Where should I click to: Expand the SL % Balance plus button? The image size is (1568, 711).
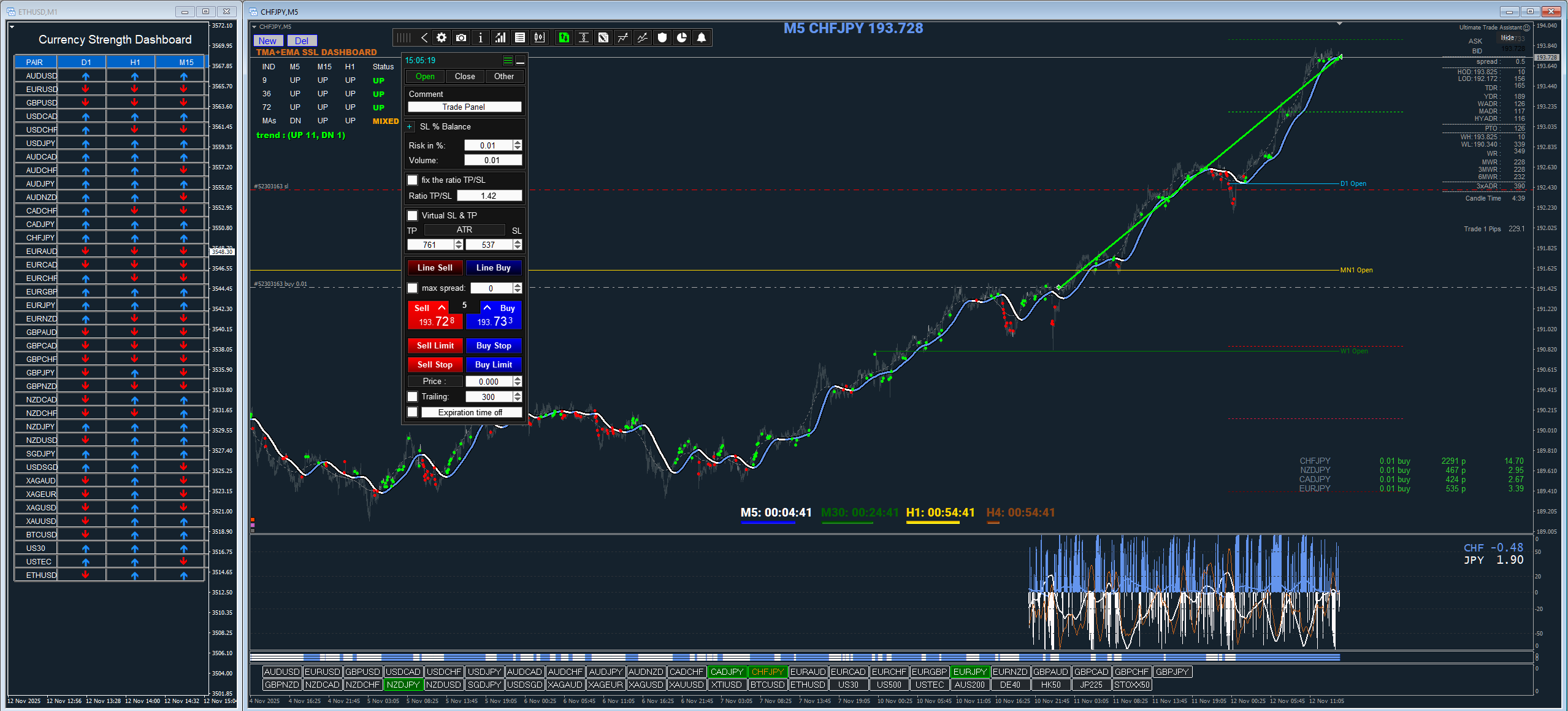coord(410,127)
